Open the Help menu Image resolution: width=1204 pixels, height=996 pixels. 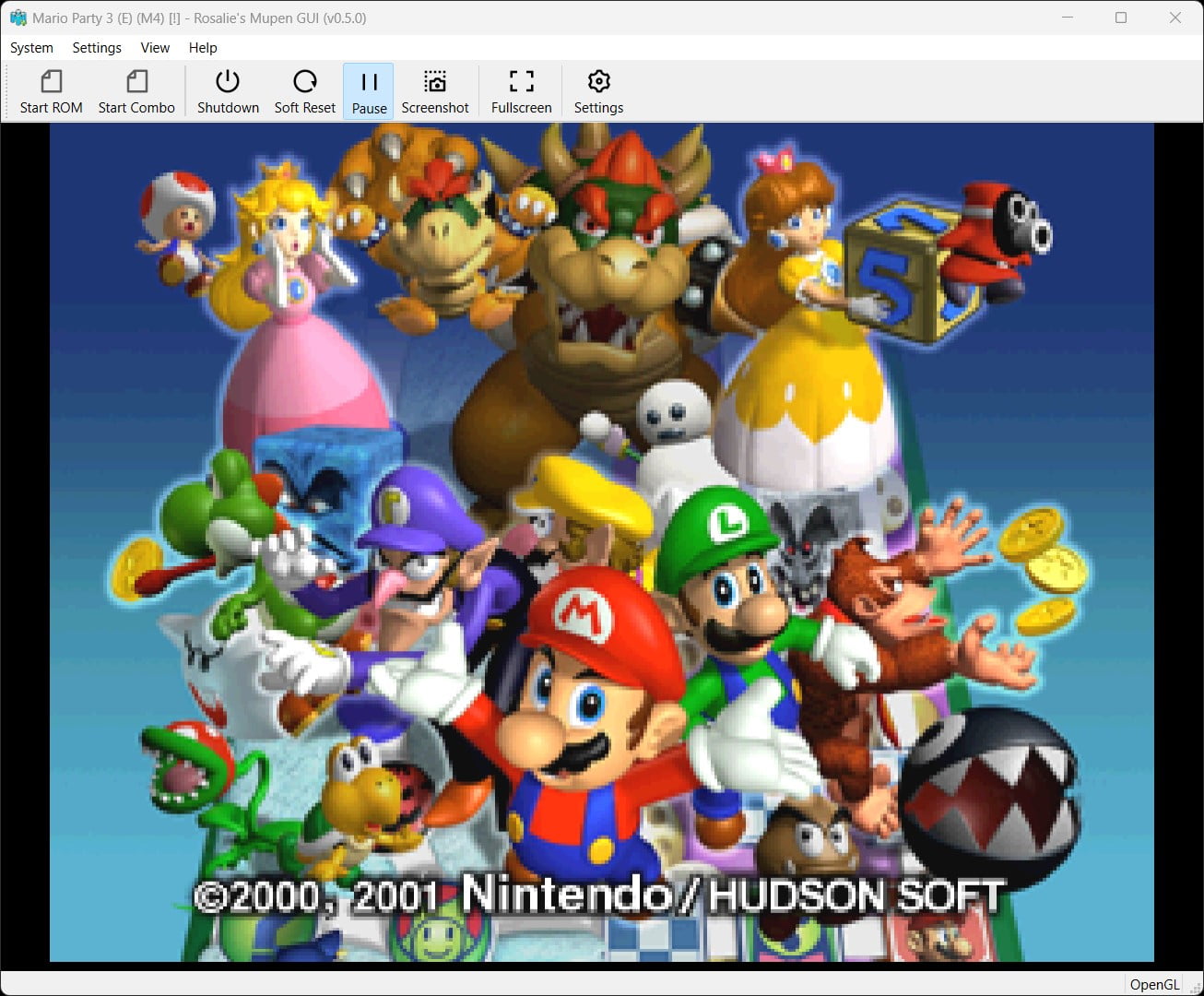coord(202,47)
